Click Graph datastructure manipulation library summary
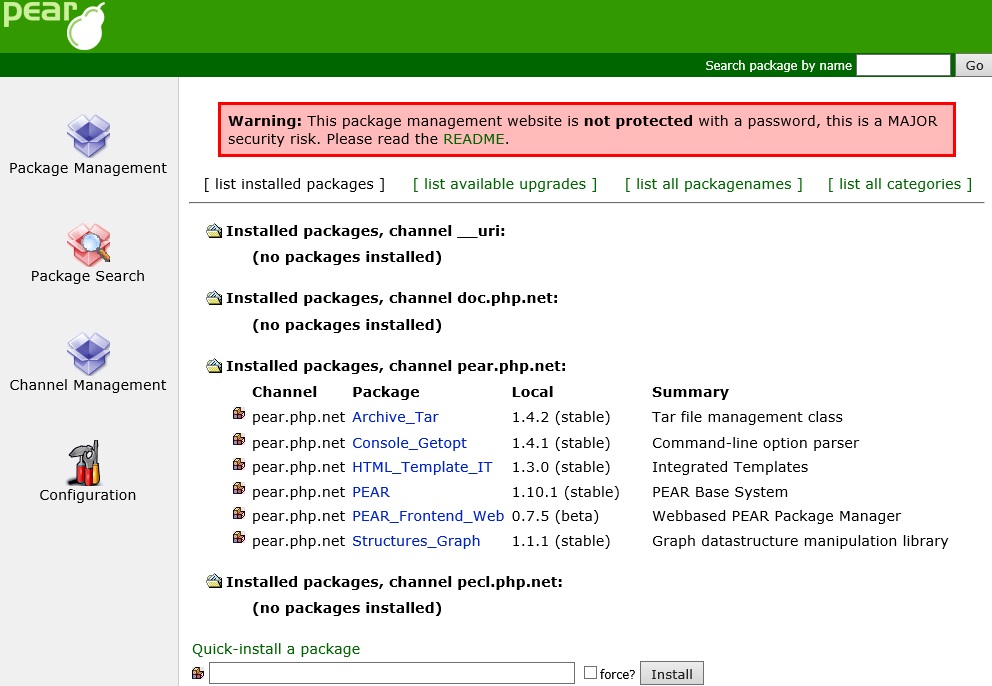The height and width of the screenshot is (686, 992). coord(800,541)
